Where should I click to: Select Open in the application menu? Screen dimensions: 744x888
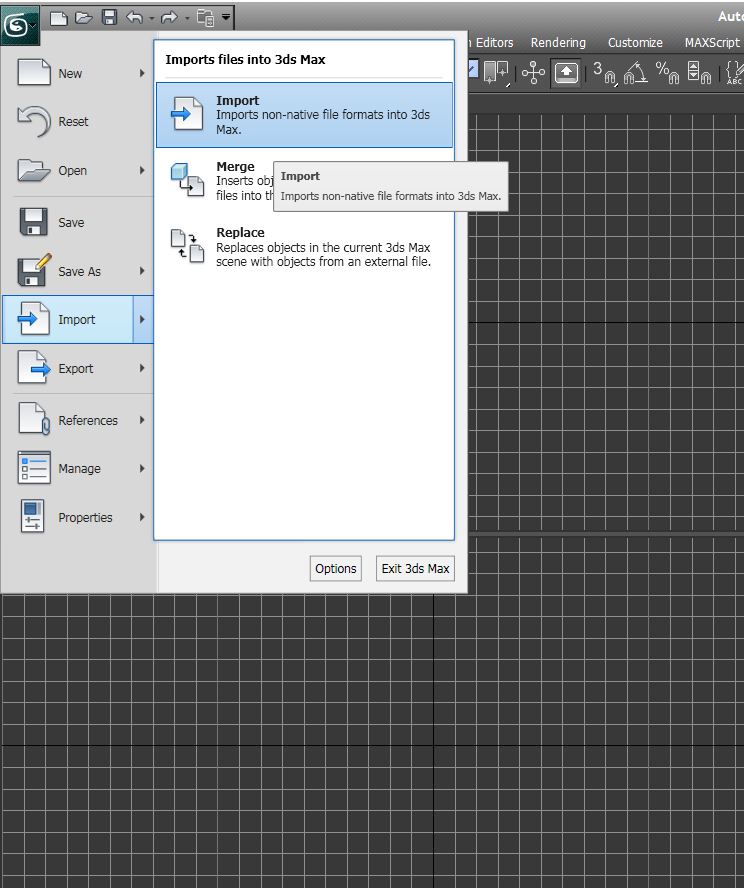(78, 170)
